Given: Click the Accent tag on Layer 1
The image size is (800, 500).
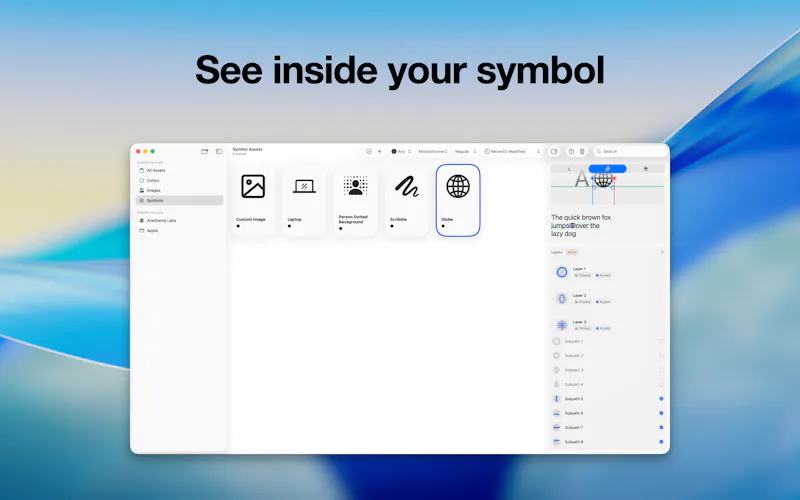Looking at the screenshot, I should 603,276.
